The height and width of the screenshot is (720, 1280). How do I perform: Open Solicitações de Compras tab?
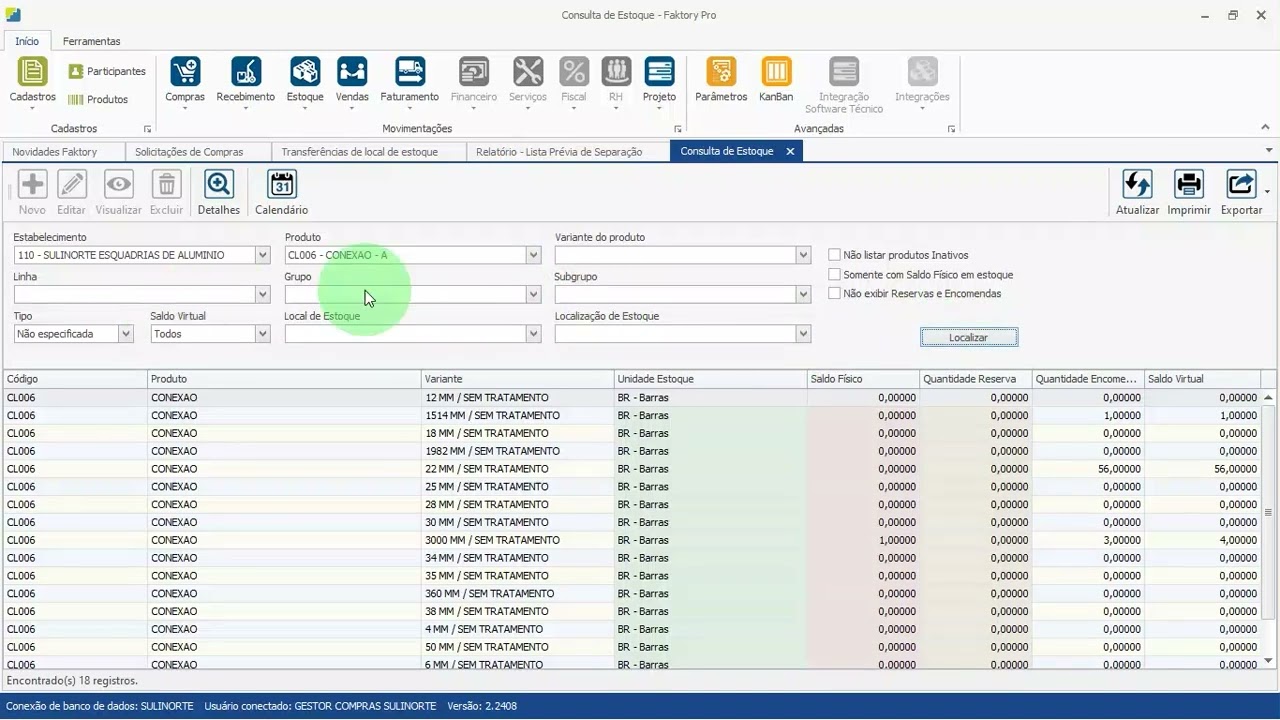tap(189, 151)
